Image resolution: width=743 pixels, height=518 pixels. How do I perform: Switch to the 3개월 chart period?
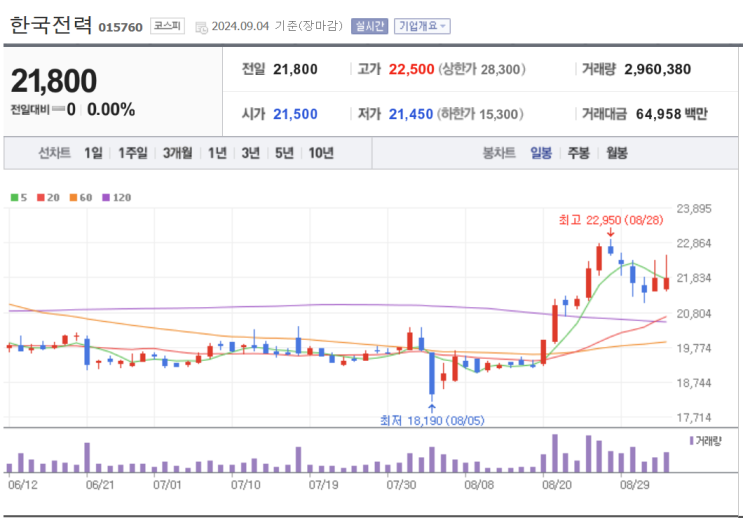click(x=177, y=153)
